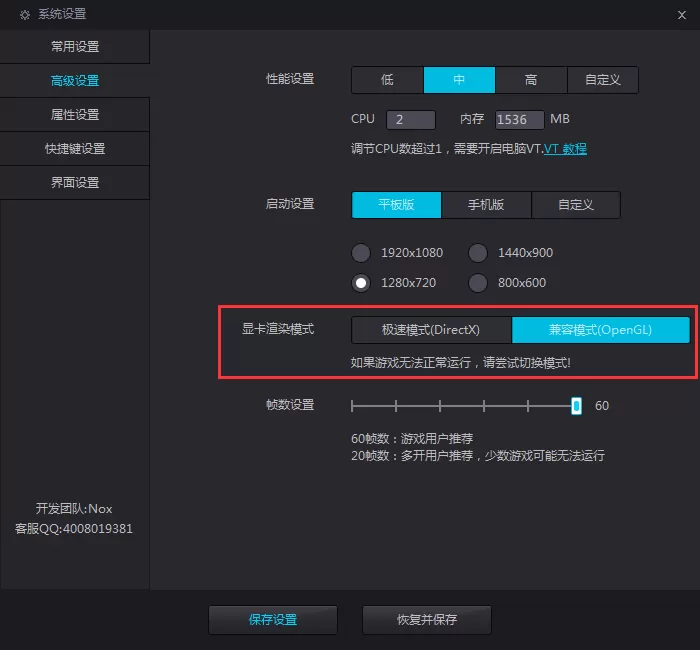Switch to 极速模式(DirectX) rendering
This screenshot has width=700, height=650.
pyautogui.click(x=431, y=330)
